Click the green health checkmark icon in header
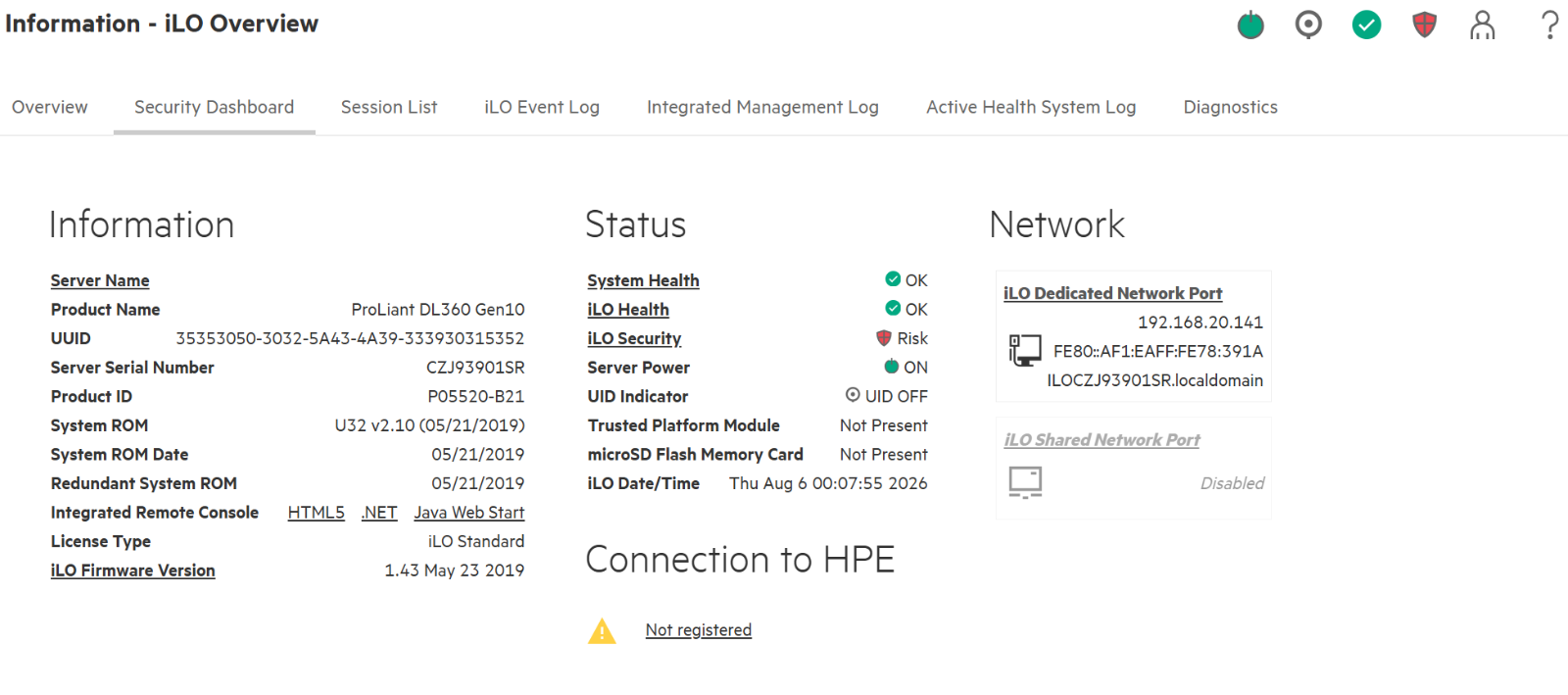Viewport: 1568px width, 695px height. pyautogui.click(x=1366, y=25)
